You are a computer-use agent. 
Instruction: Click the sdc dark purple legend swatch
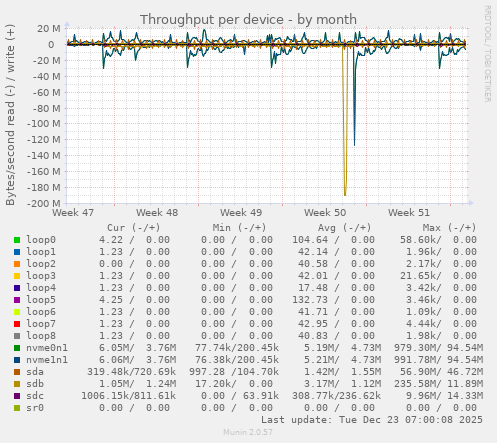tap(17, 396)
